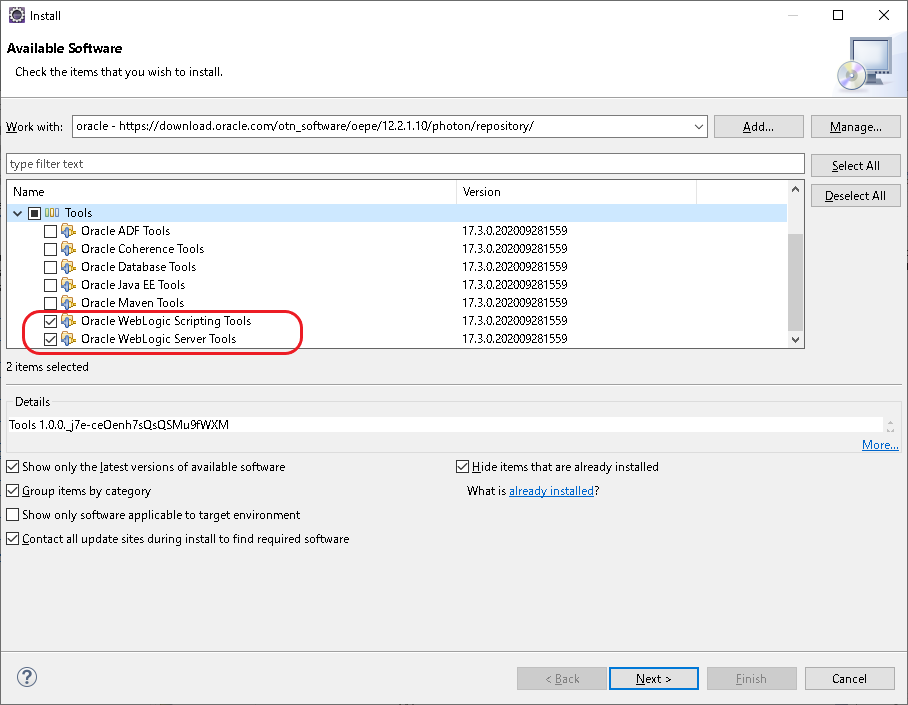Click Select All button

[855, 166]
